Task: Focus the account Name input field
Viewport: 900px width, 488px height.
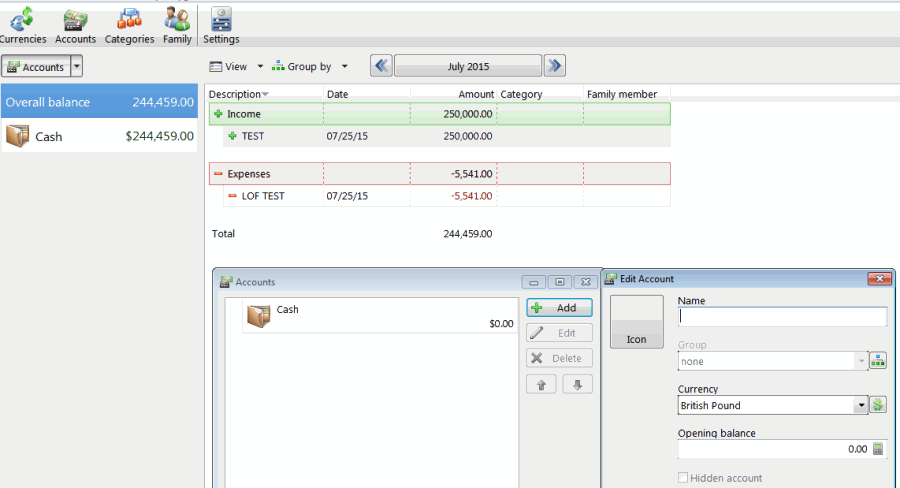Action: (782, 317)
